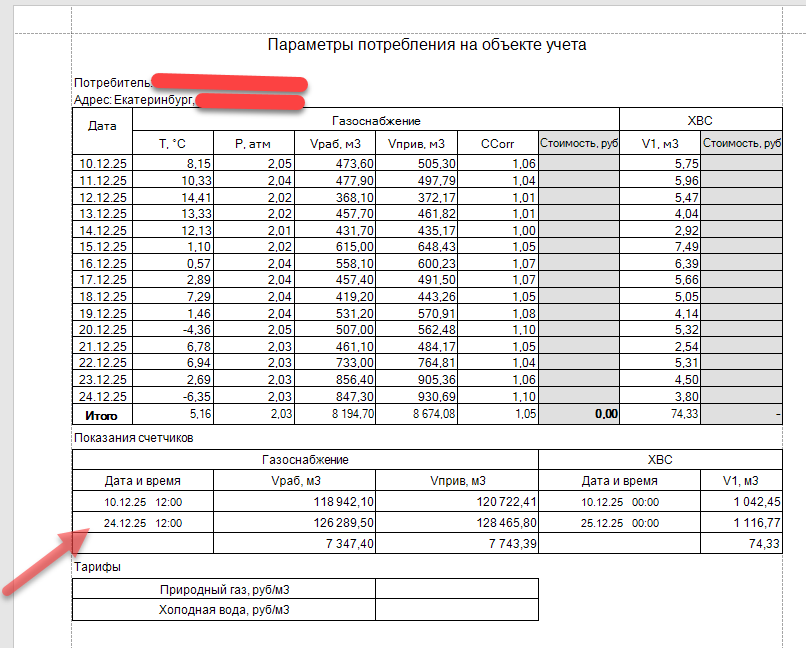Select the "24.12.25 12:00" reading date cell
This screenshot has width=806, height=648.
click(x=143, y=522)
